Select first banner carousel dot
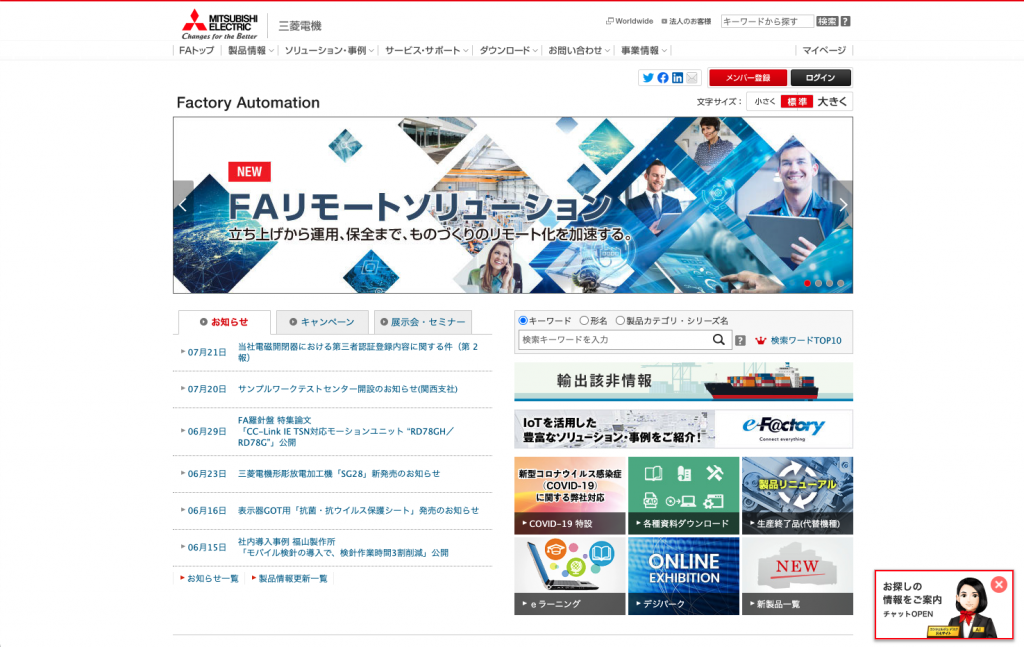This screenshot has width=1024, height=647. tap(808, 283)
